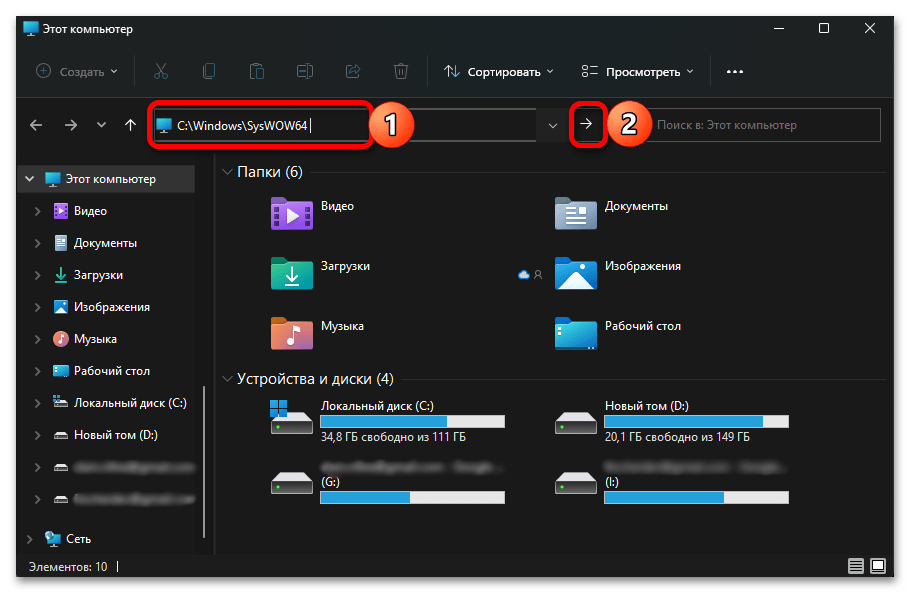This screenshot has height=593, width=910.
Task: Minimize the Этот компьютер window
Action: point(779,28)
